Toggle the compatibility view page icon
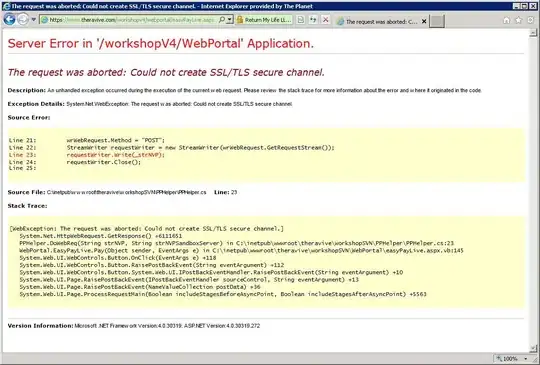Viewport: 540px width, 365px height. coord(301,20)
